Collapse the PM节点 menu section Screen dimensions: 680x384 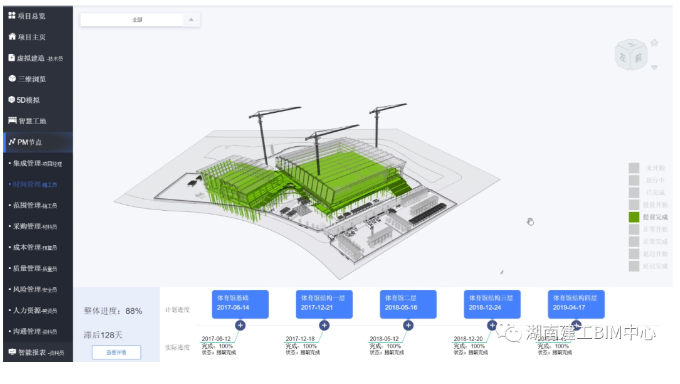(38, 142)
